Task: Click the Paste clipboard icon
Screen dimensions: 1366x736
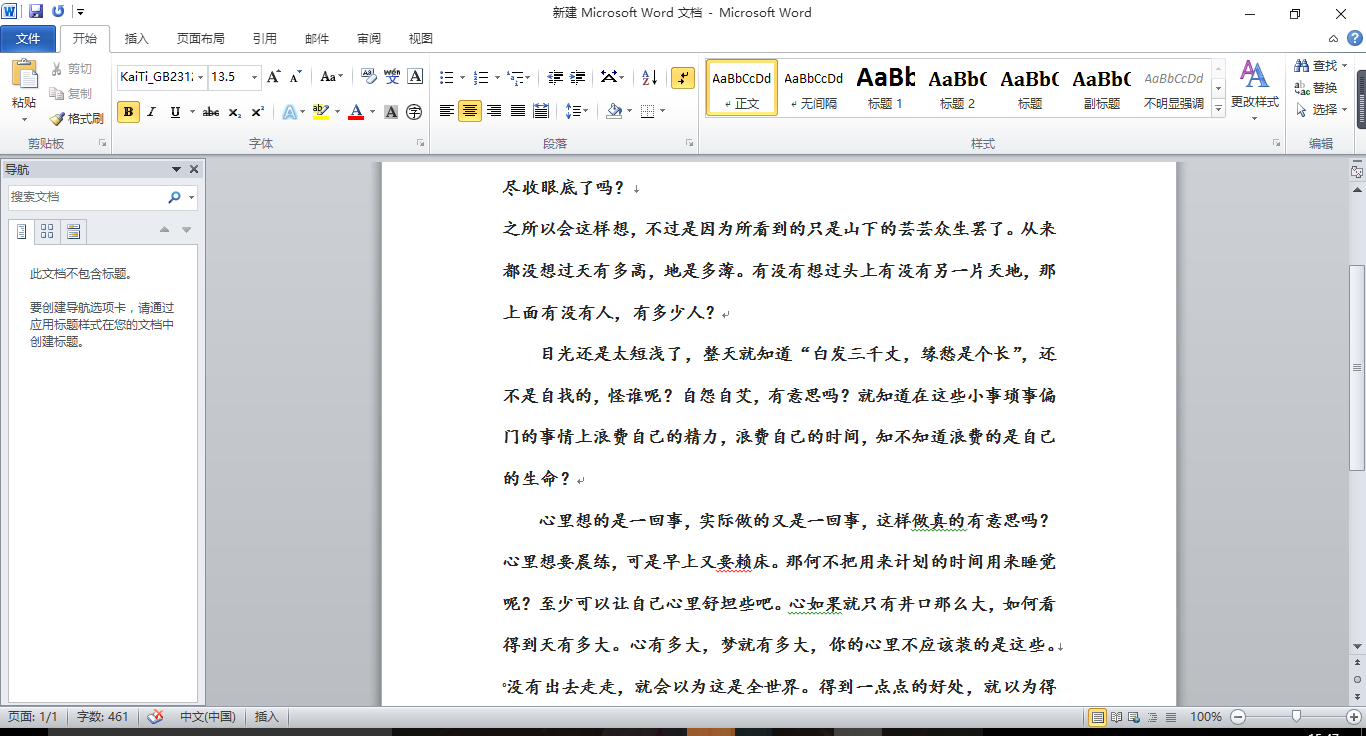Action: pos(24,75)
